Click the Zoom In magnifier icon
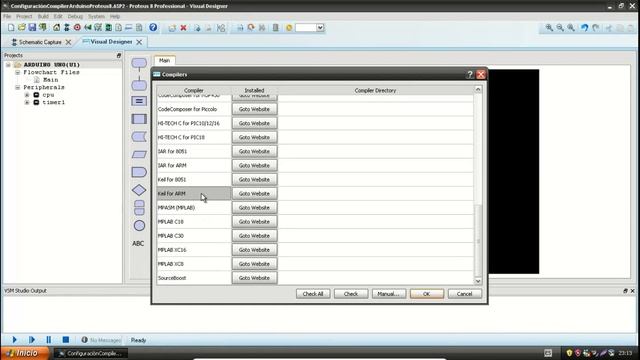This screenshot has height=360, width=640. coord(549,28)
